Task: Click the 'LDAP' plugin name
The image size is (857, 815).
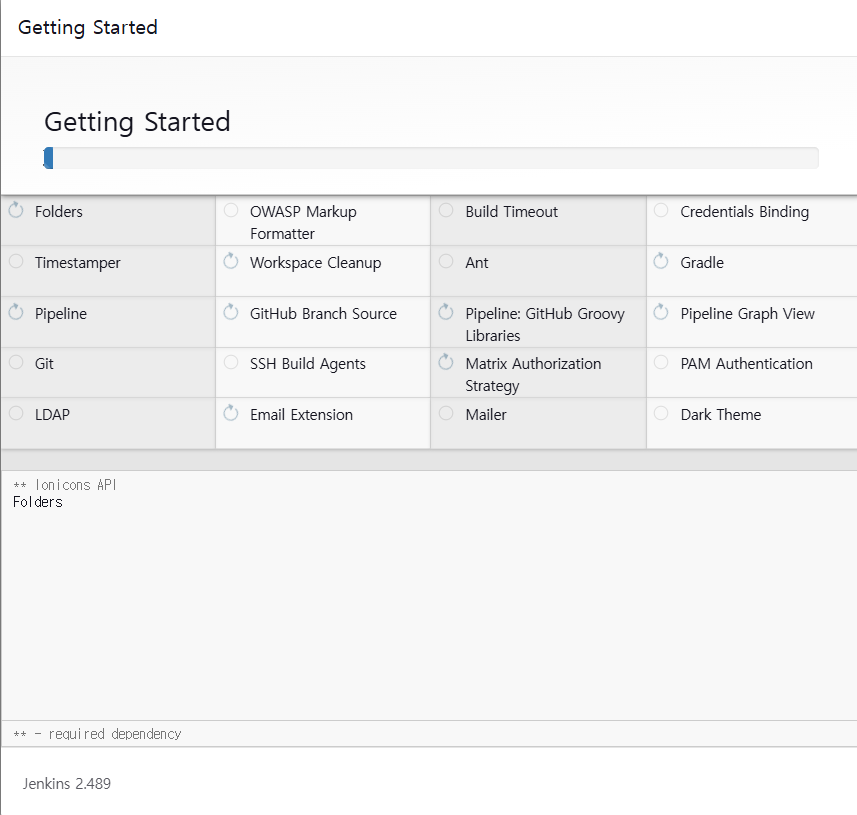Action: pyautogui.click(x=52, y=415)
